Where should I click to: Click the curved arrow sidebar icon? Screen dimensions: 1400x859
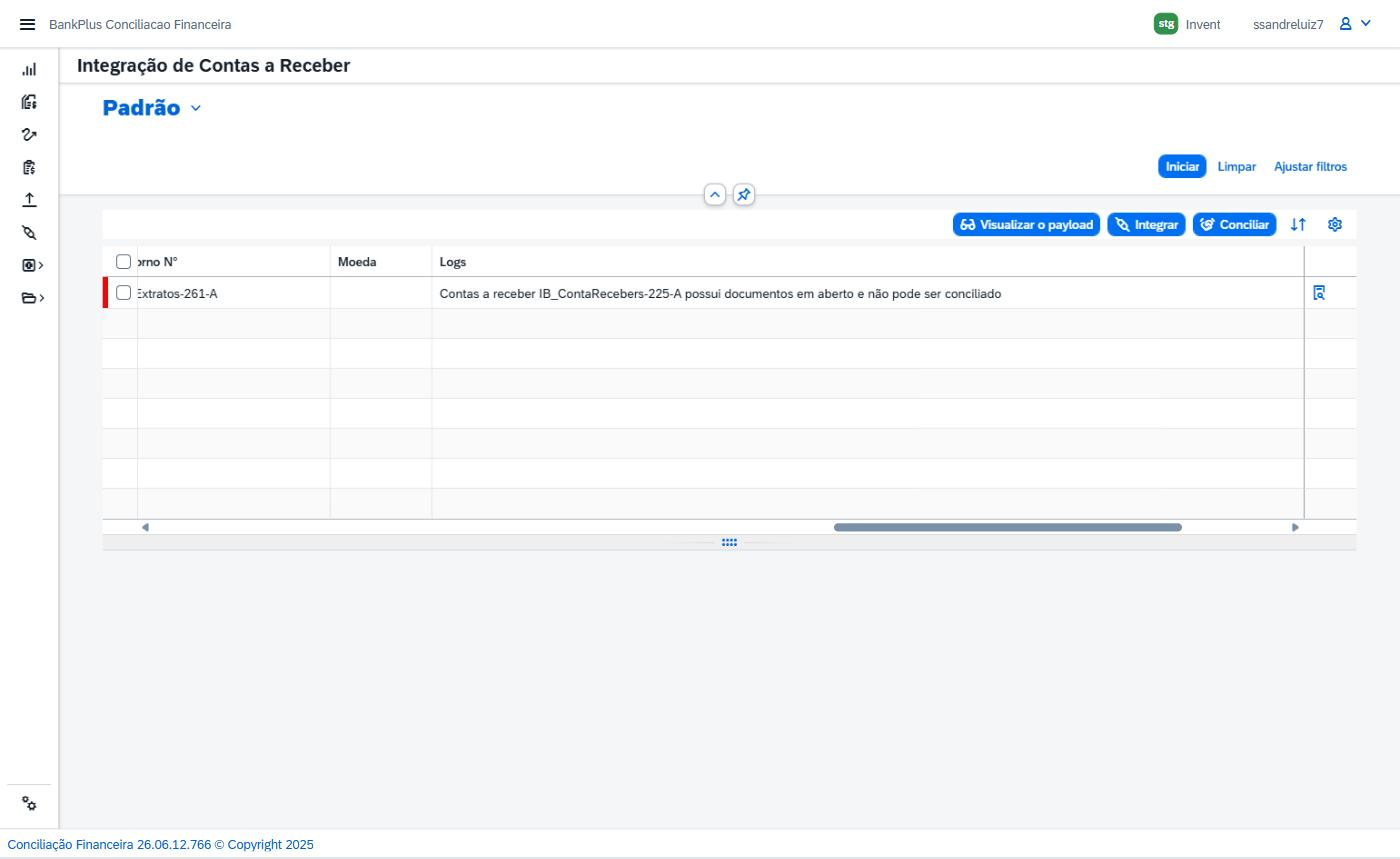tap(29, 135)
